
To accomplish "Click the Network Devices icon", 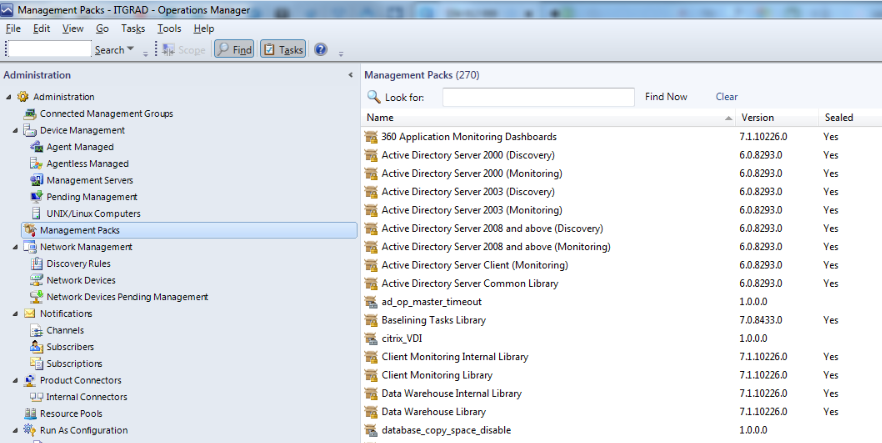I will coord(37,280).
